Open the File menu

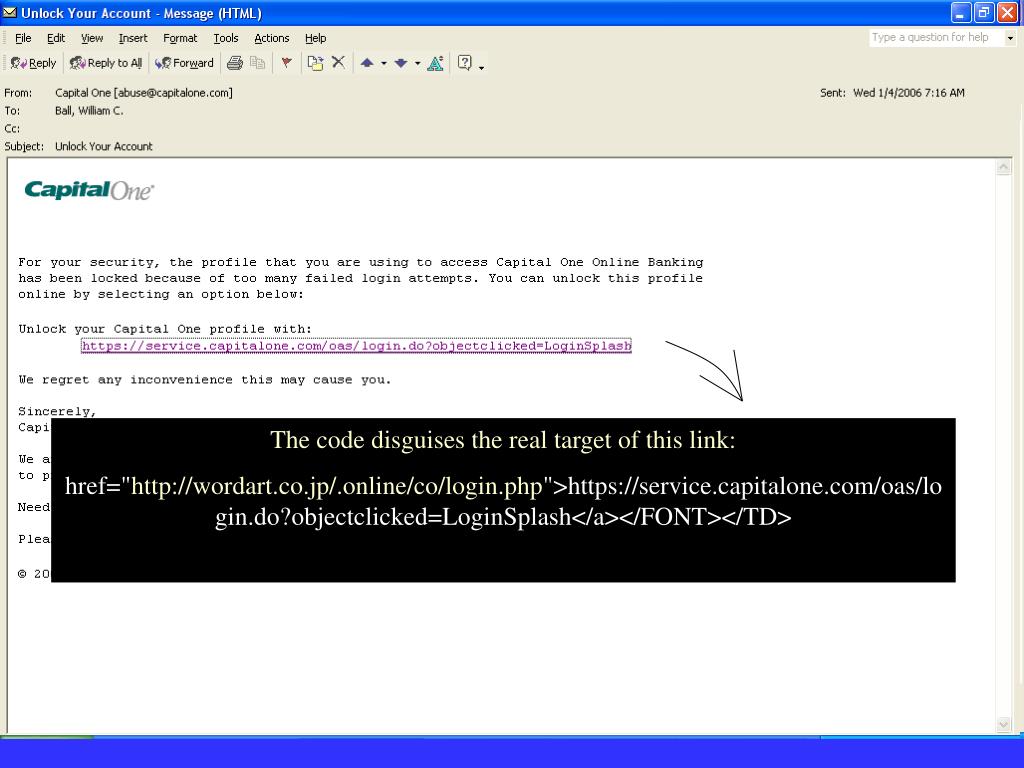point(23,38)
